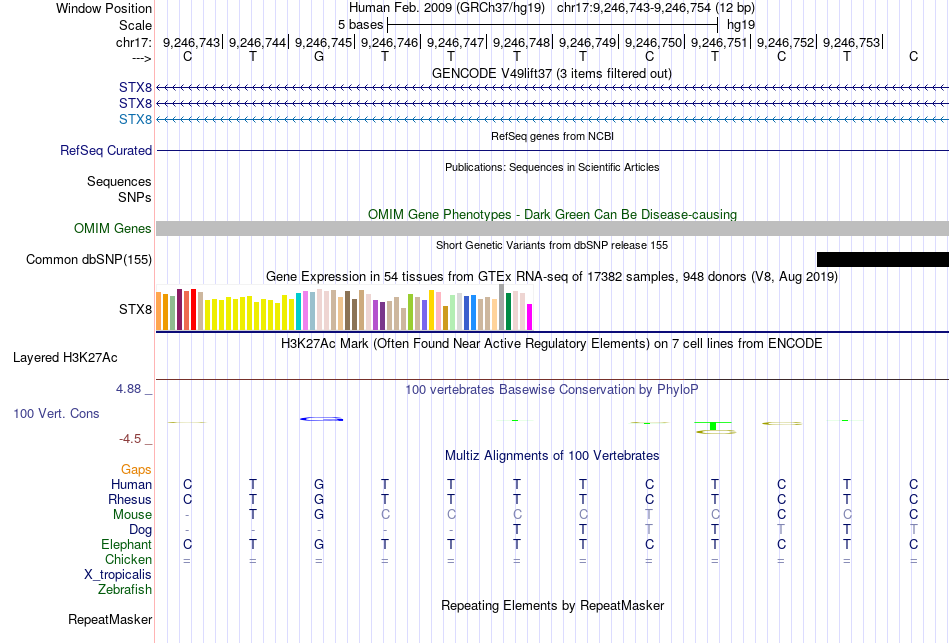
Task: Click the Sequences track label
Action: coord(119,181)
